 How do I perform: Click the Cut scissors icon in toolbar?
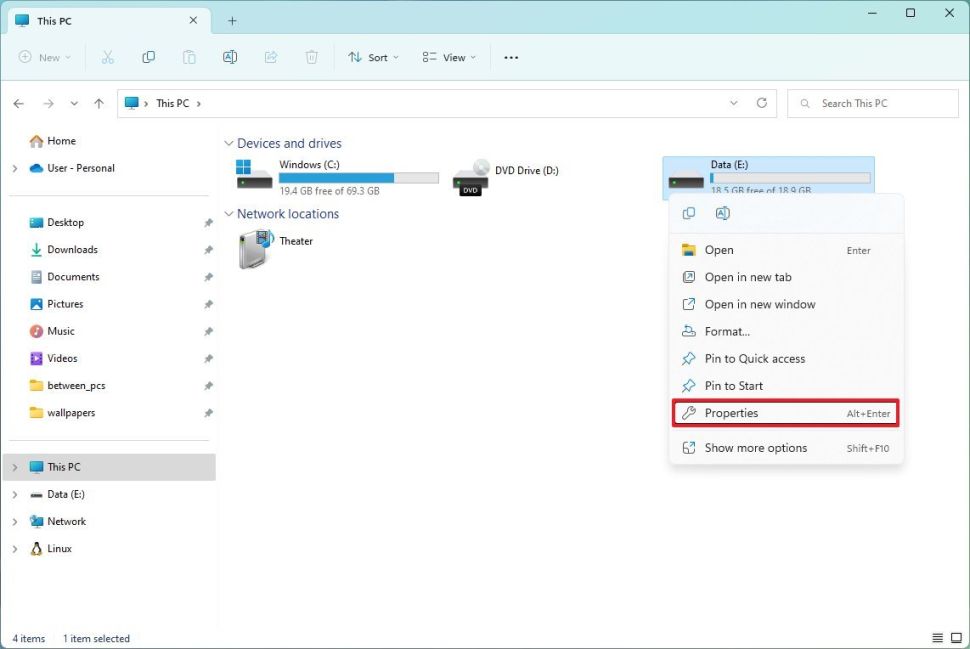108,57
